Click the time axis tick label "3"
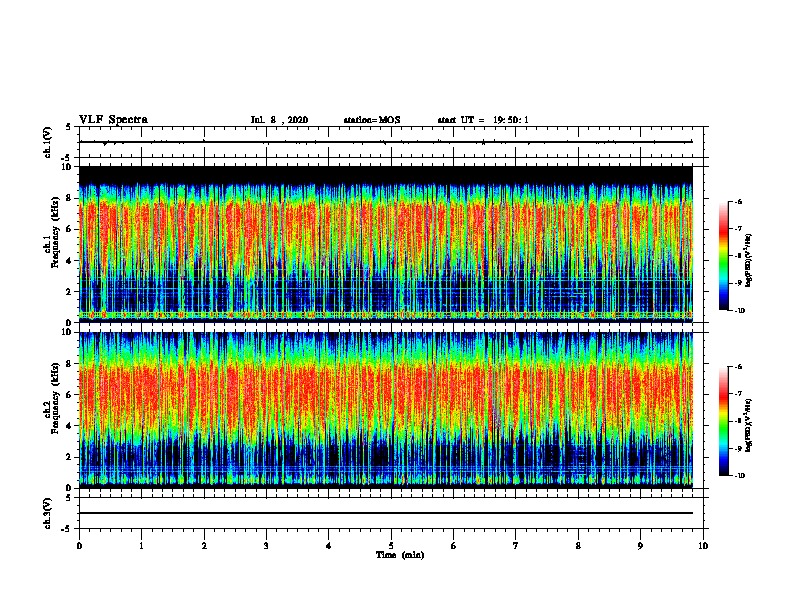792x612 pixels. (266, 546)
